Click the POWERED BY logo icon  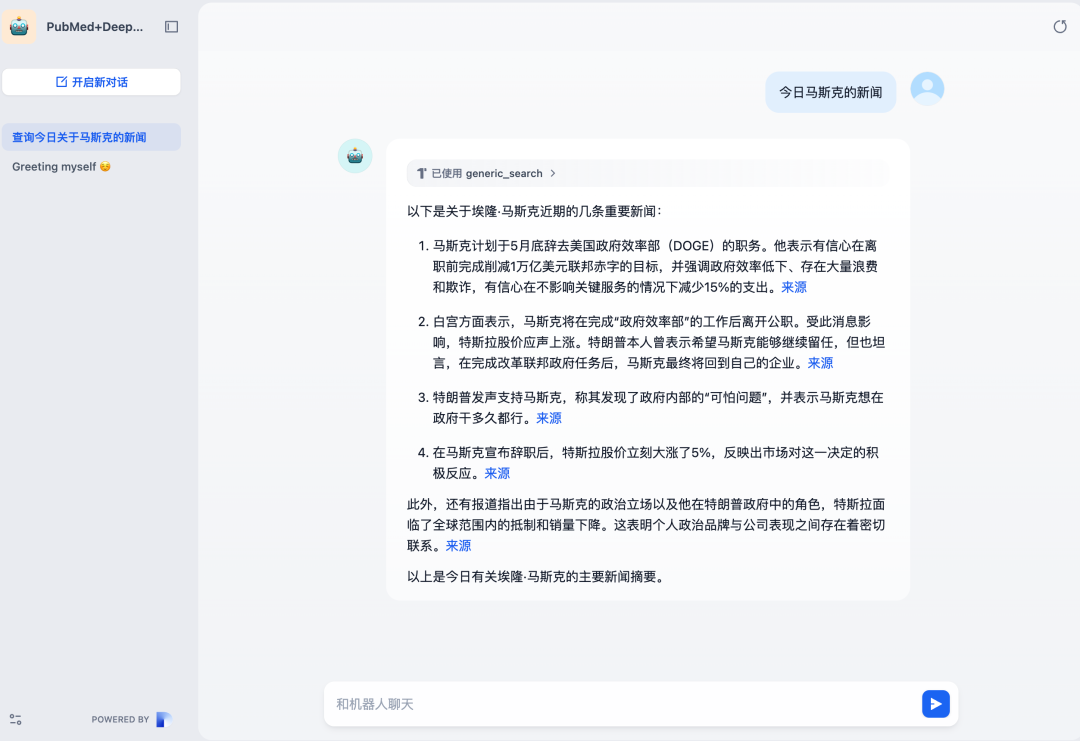coord(162,719)
